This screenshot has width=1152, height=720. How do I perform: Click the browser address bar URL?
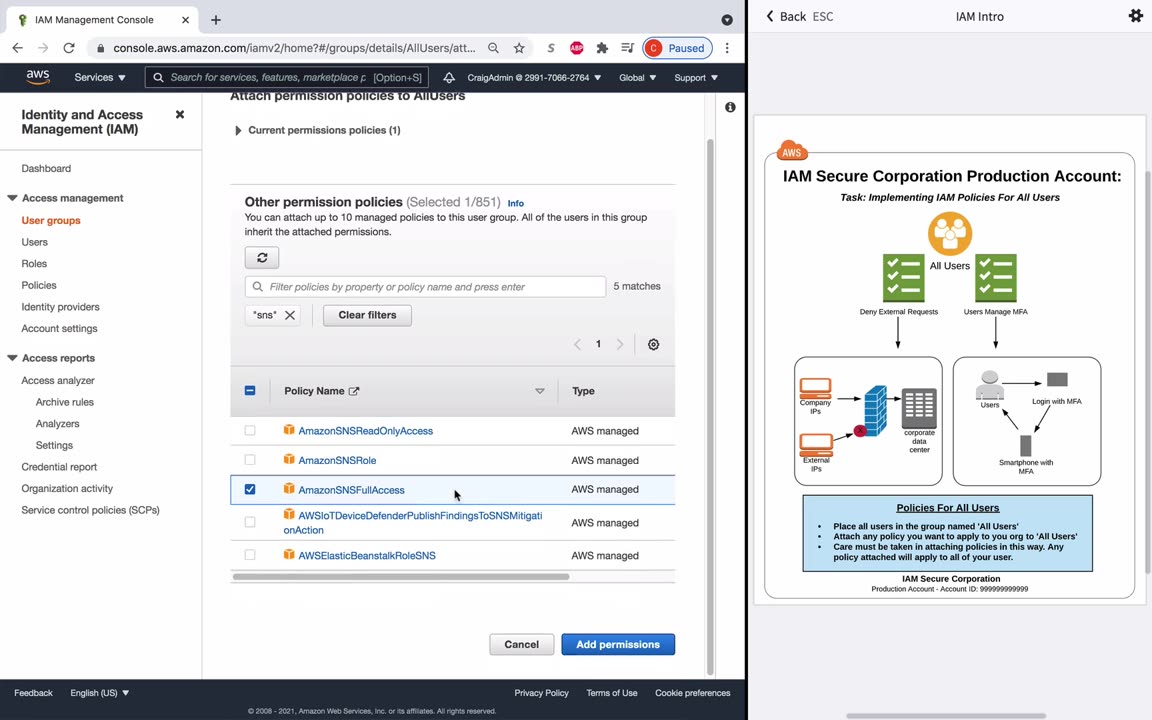pos(294,48)
